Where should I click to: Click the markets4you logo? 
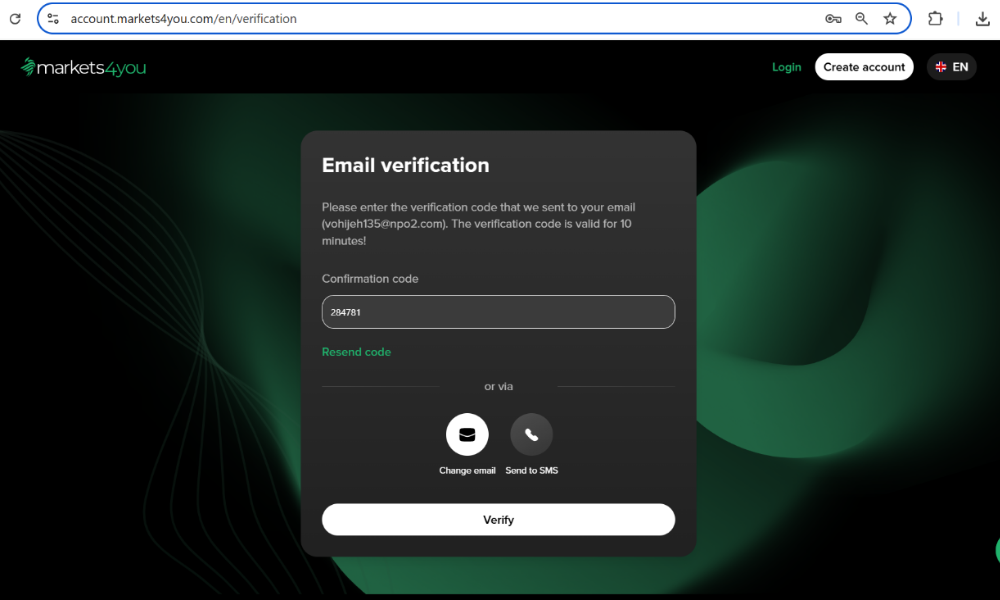coord(83,67)
